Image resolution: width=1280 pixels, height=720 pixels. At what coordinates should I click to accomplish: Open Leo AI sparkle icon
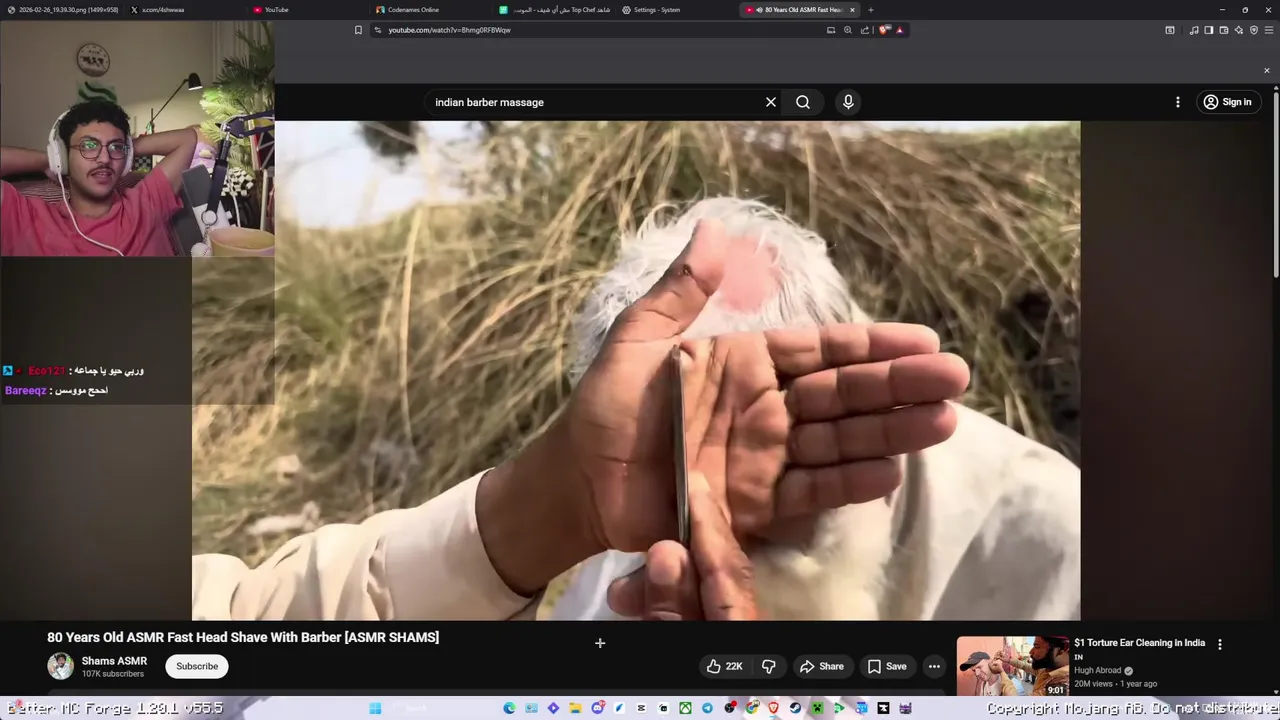tap(1239, 30)
